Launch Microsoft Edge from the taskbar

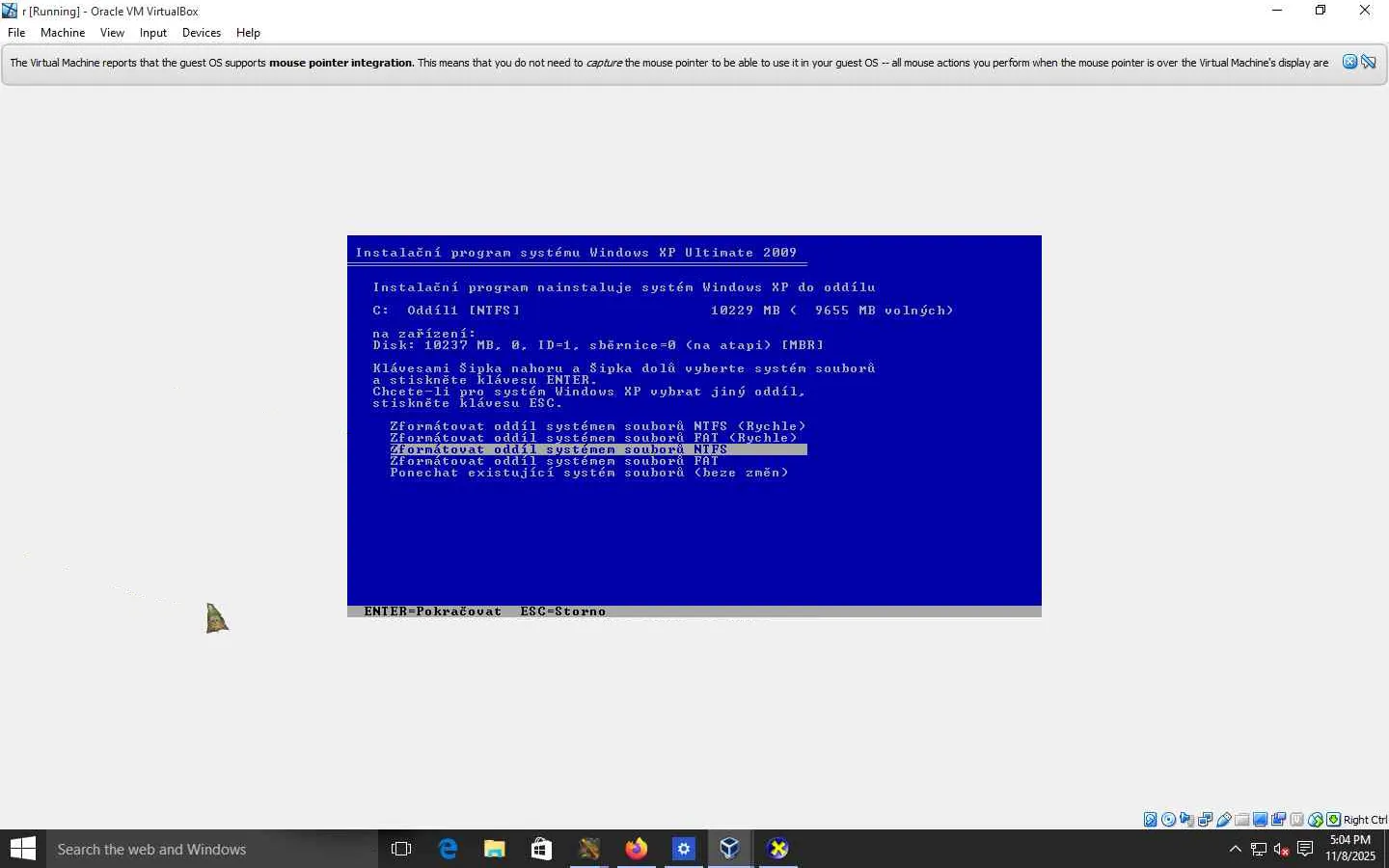click(448, 849)
